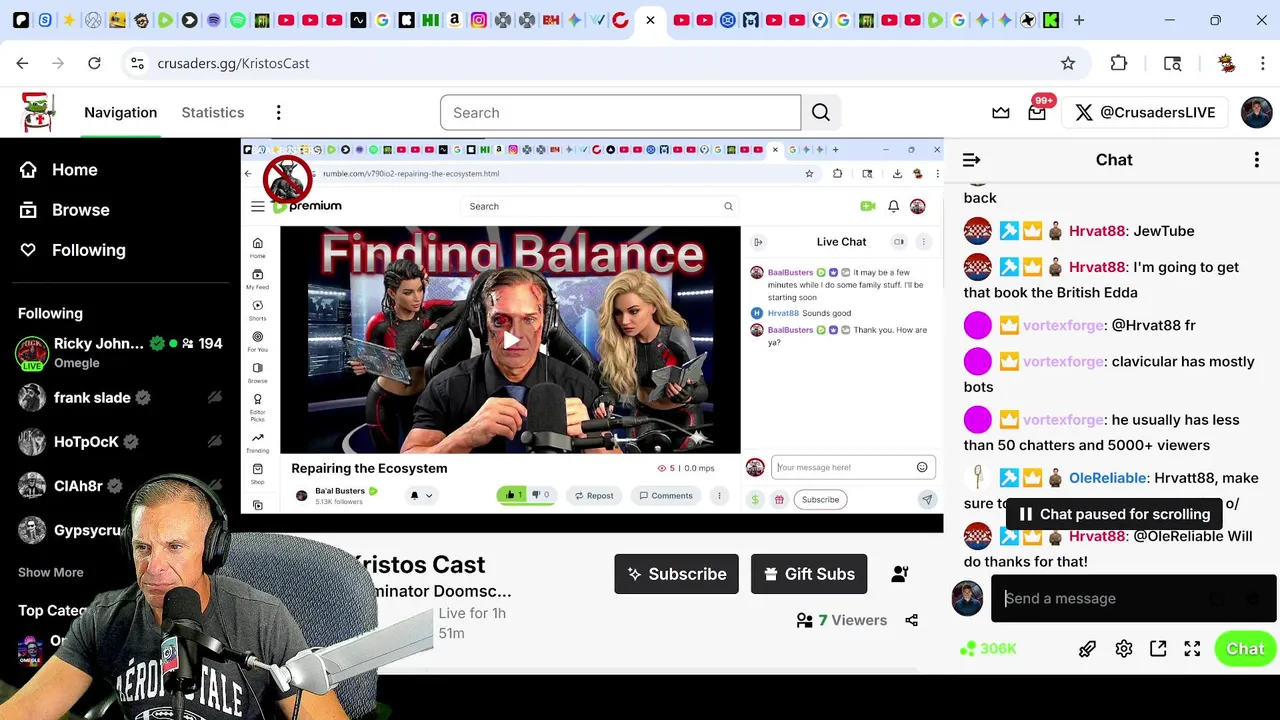Click Rumble chat Subscribe pill button
This screenshot has width=1280, height=720.
click(x=820, y=499)
